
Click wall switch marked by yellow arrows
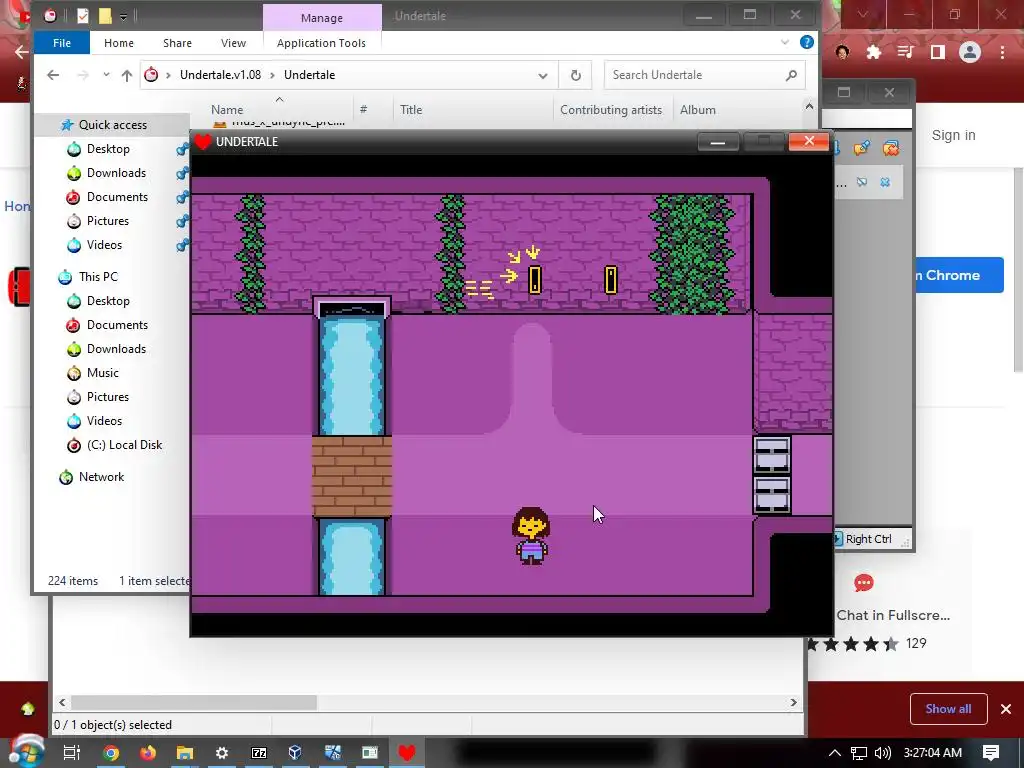[535, 280]
